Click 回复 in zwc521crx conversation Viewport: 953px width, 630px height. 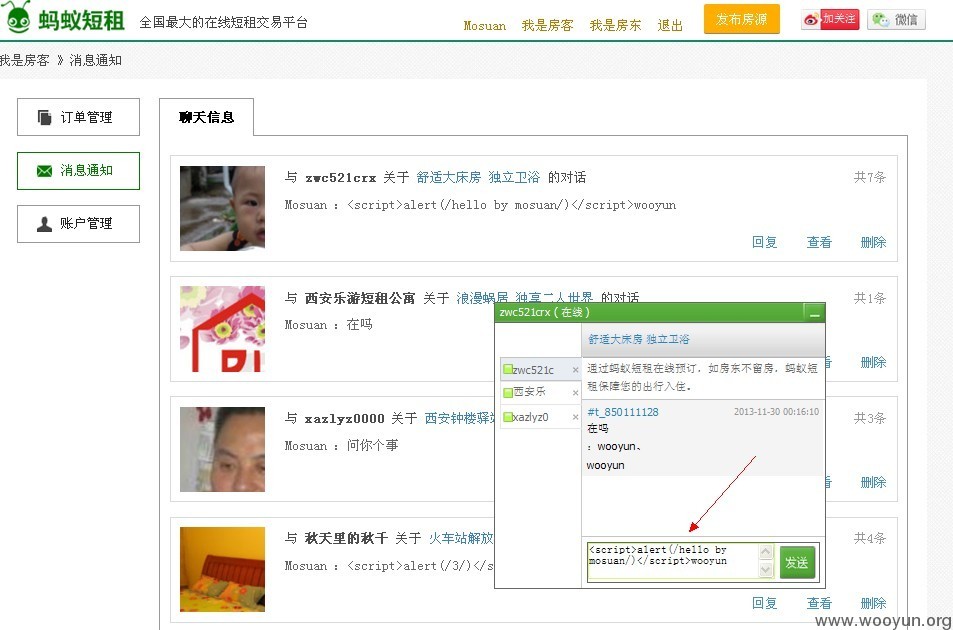click(x=764, y=242)
